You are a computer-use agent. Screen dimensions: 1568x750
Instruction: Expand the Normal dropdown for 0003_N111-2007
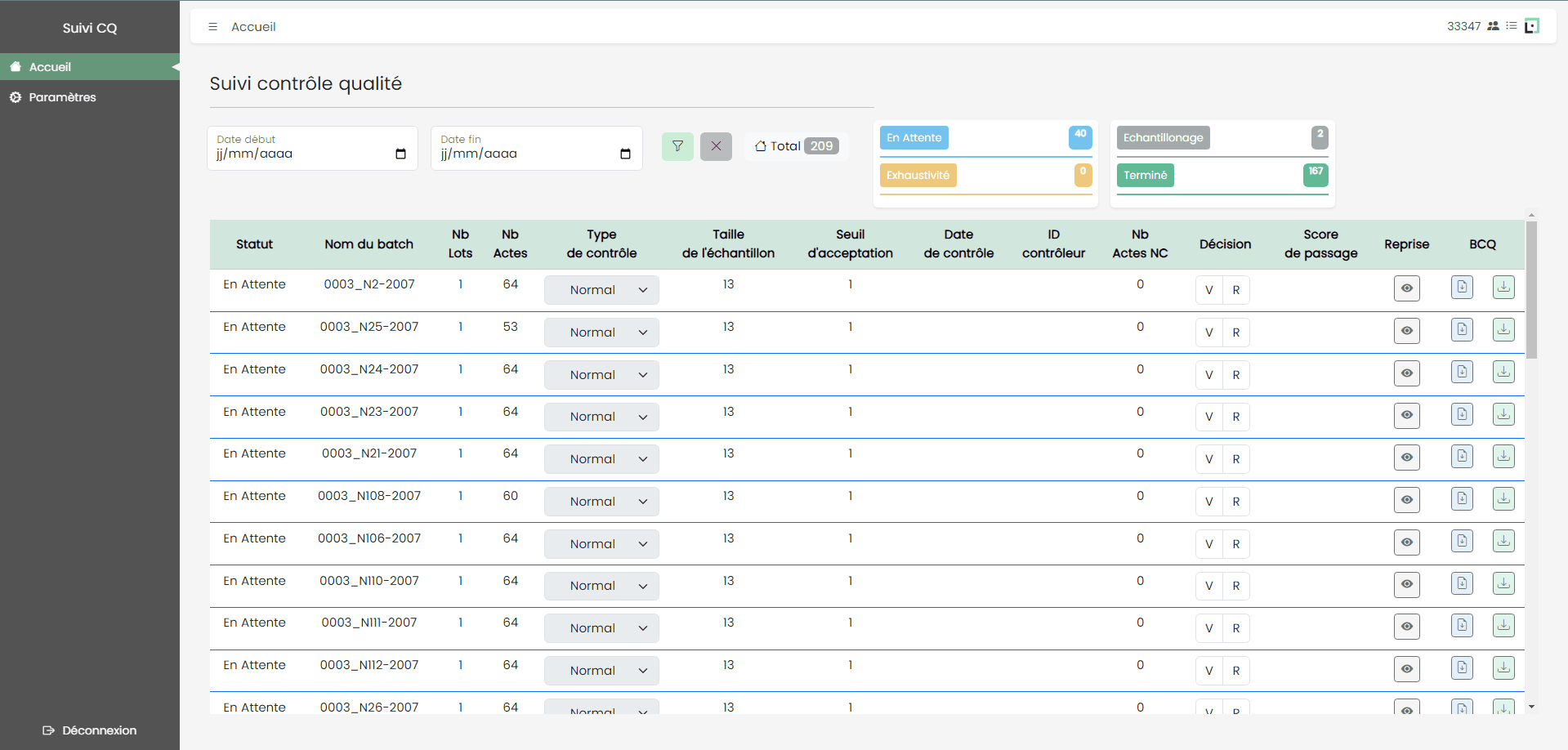click(x=601, y=627)
